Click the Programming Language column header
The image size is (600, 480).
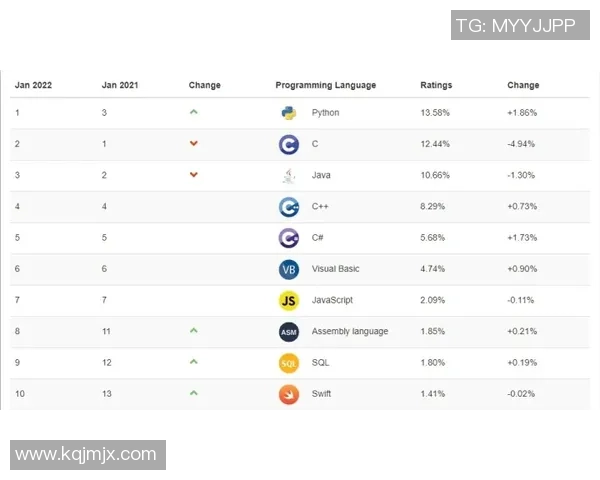(x=325, y=86)
